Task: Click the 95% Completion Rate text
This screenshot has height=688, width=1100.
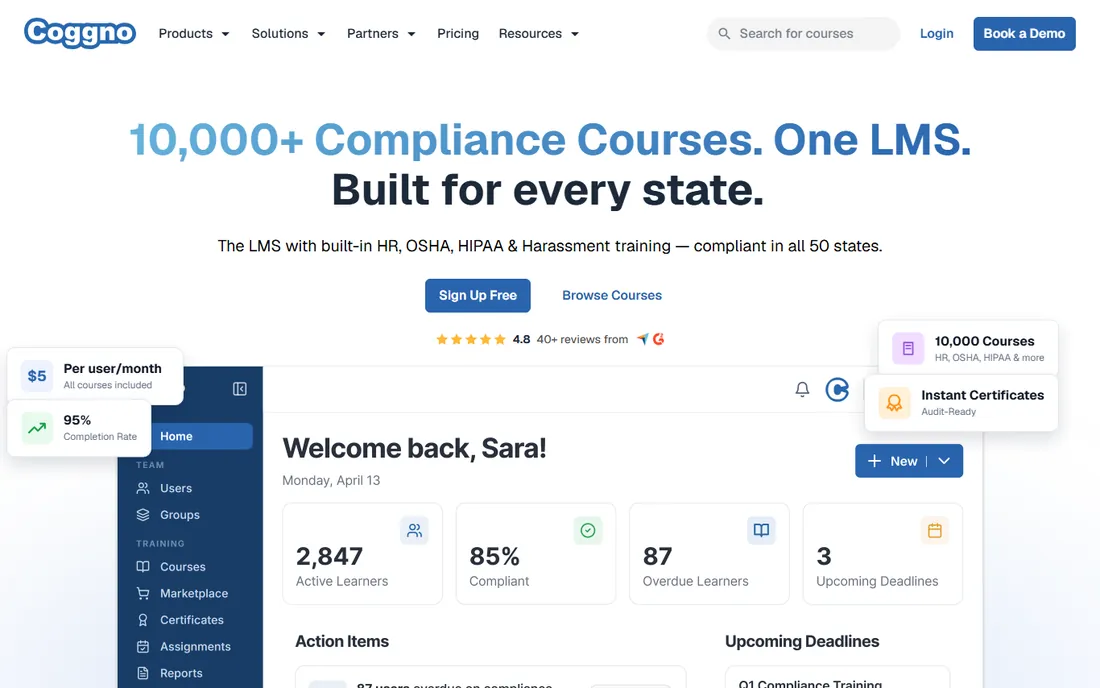Action: click(100, 427)
